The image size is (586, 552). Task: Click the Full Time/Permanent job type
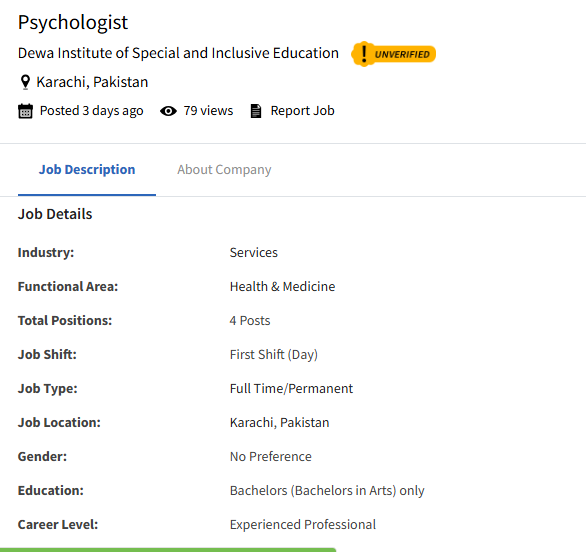click(291, 389)
